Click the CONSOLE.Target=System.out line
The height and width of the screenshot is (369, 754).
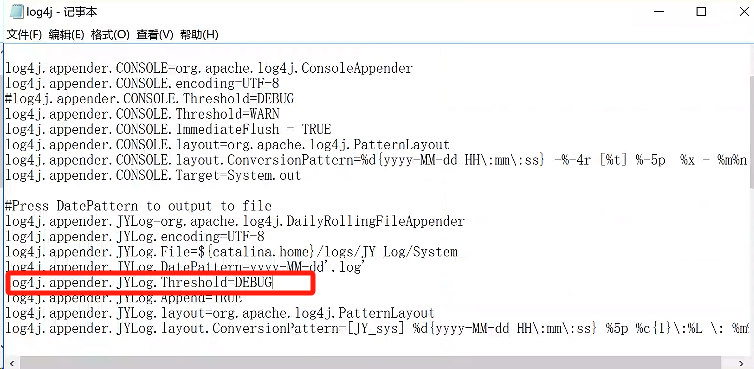(x=153, y=175)
